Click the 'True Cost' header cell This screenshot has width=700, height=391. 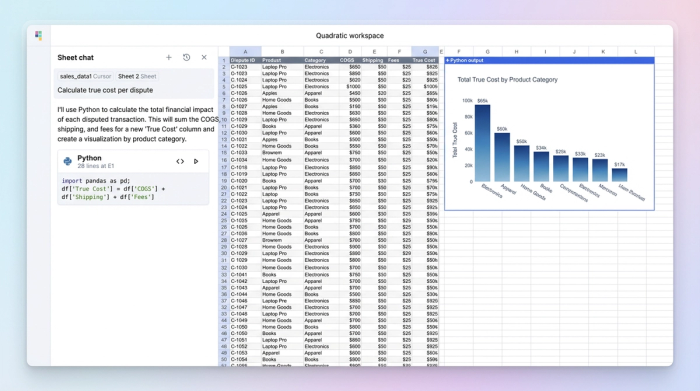click(425, 60)
